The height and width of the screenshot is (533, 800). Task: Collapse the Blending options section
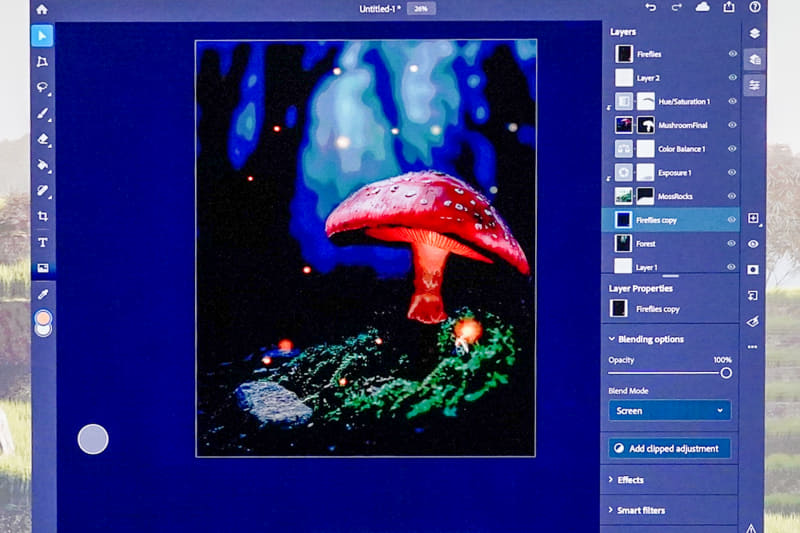(646, 339)
